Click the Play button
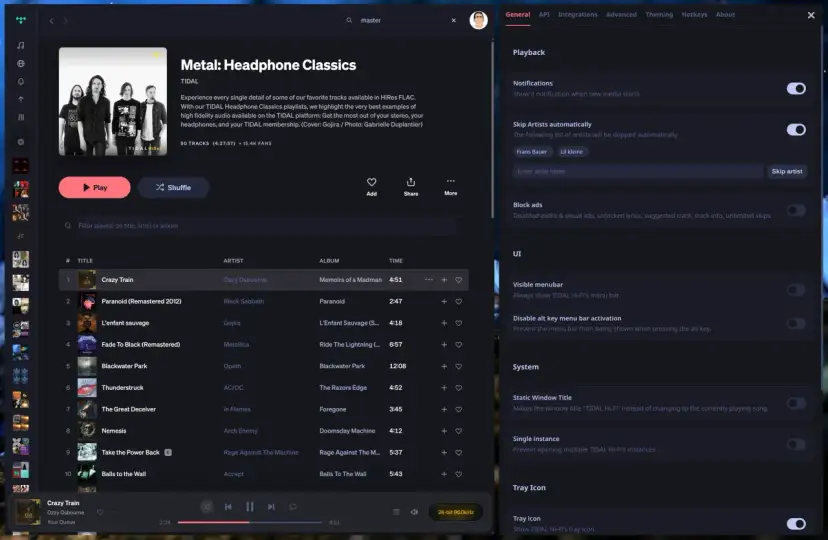This screenshot has width=828, height=540. (95, 187)
